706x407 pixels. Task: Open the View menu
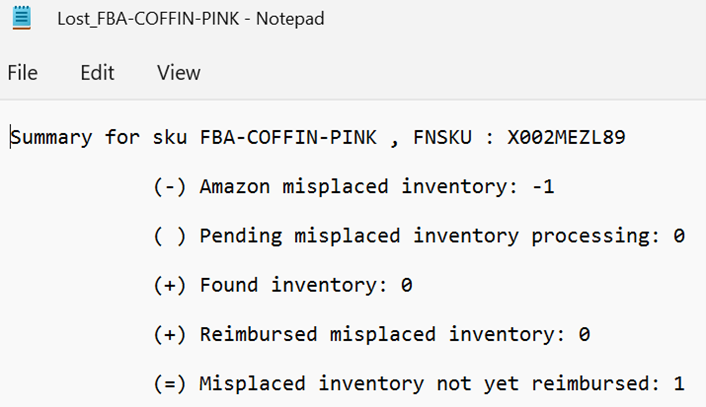[x=179, y=72]
